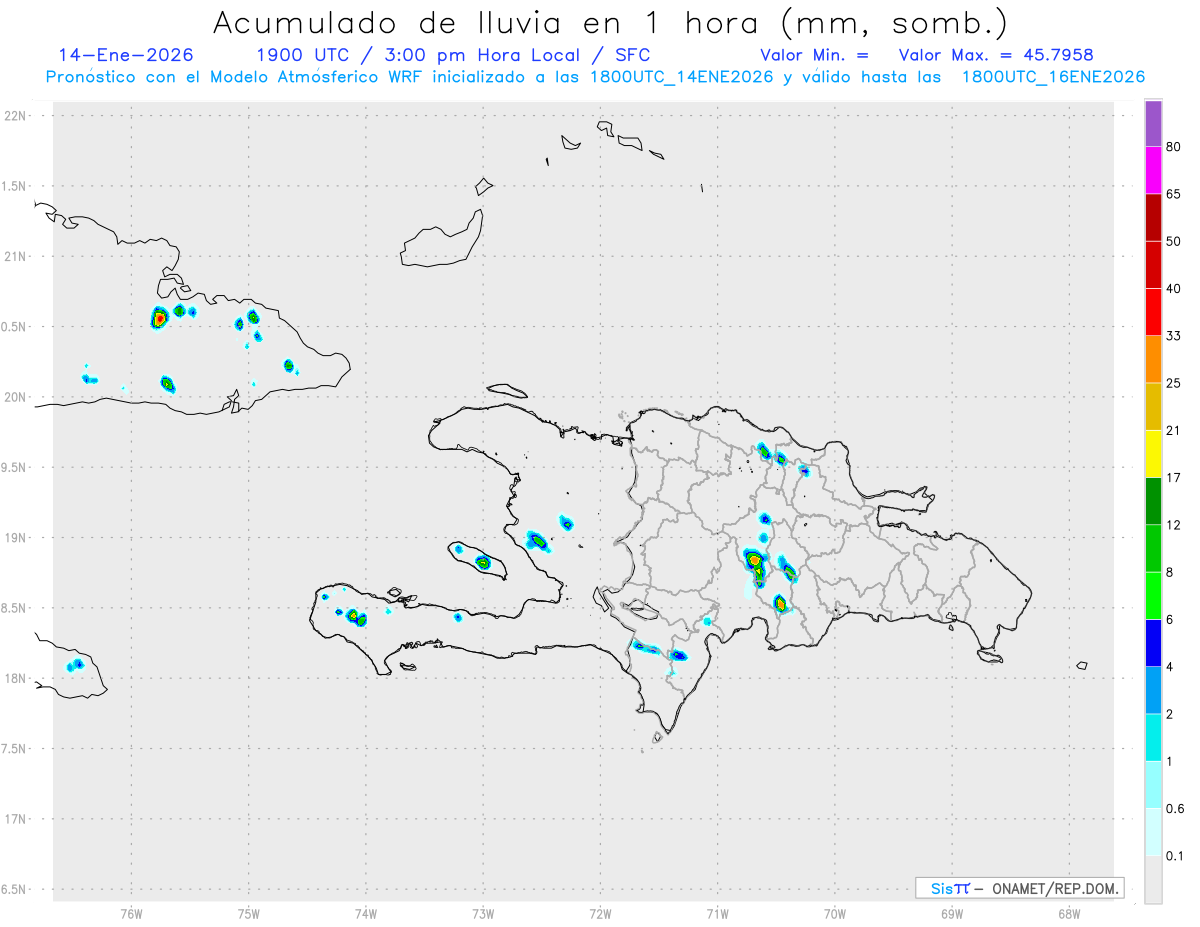Image resolution: width=1200 pixels, height=927 pixels.
Task: Select the '20N' latitude label
Action: 16,397
